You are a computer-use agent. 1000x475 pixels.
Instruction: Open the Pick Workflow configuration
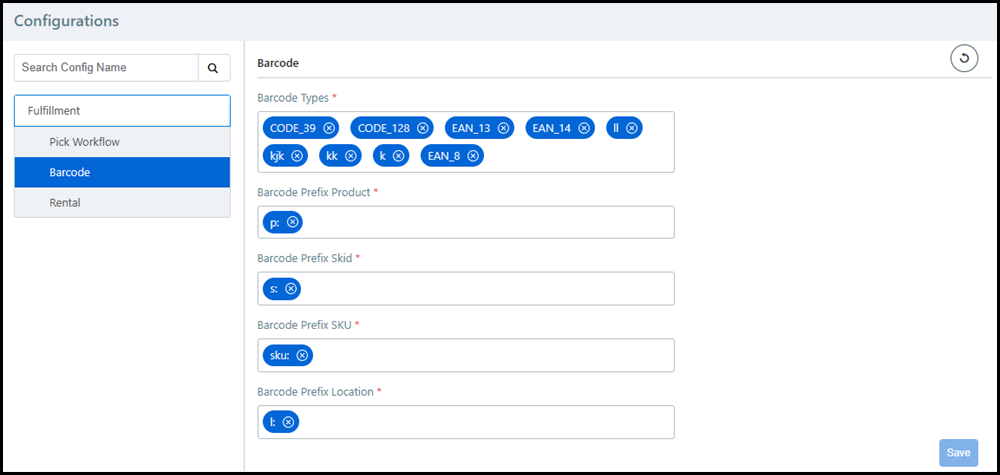(84, 142)
